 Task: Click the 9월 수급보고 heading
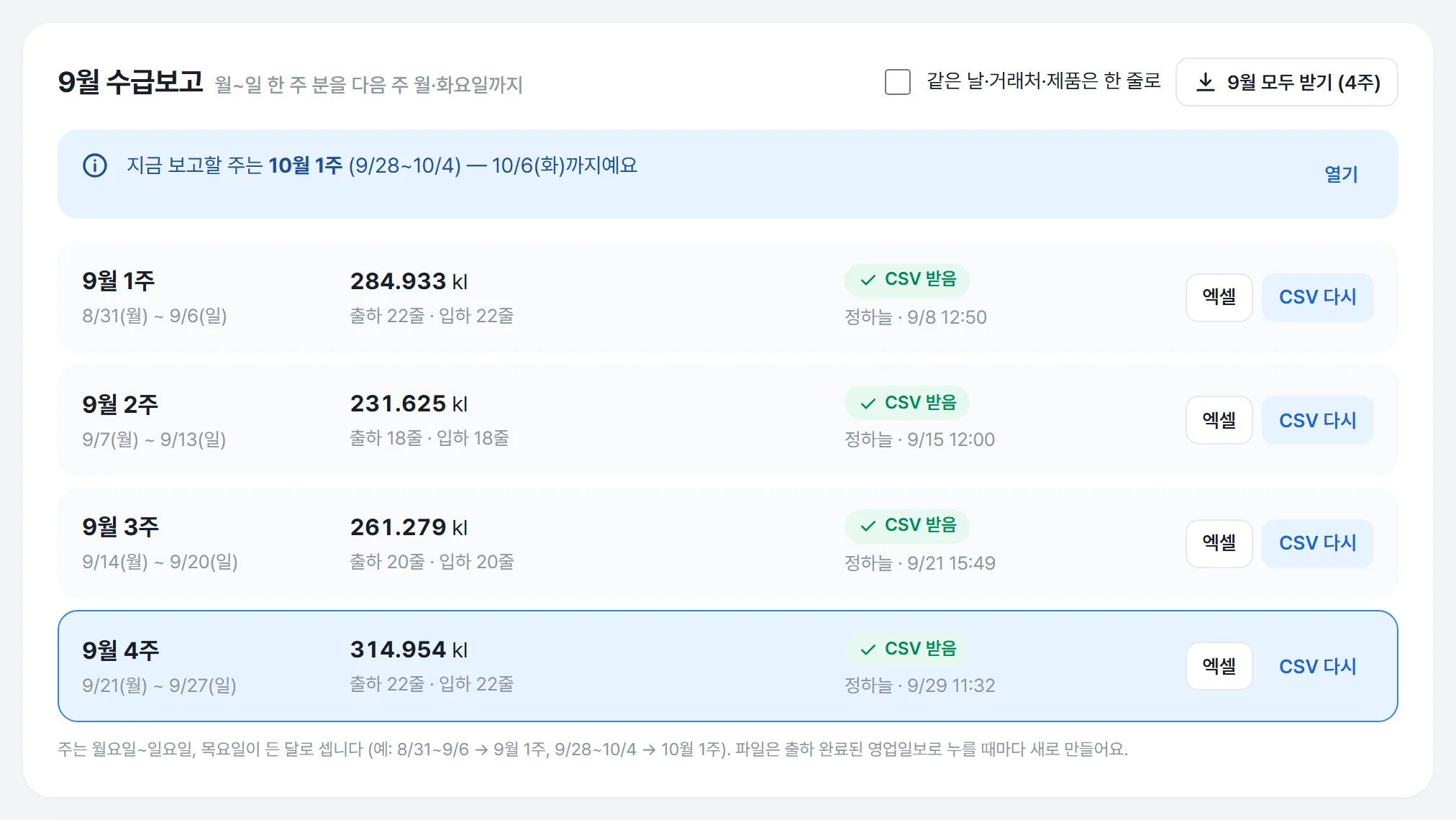point(131,82)
